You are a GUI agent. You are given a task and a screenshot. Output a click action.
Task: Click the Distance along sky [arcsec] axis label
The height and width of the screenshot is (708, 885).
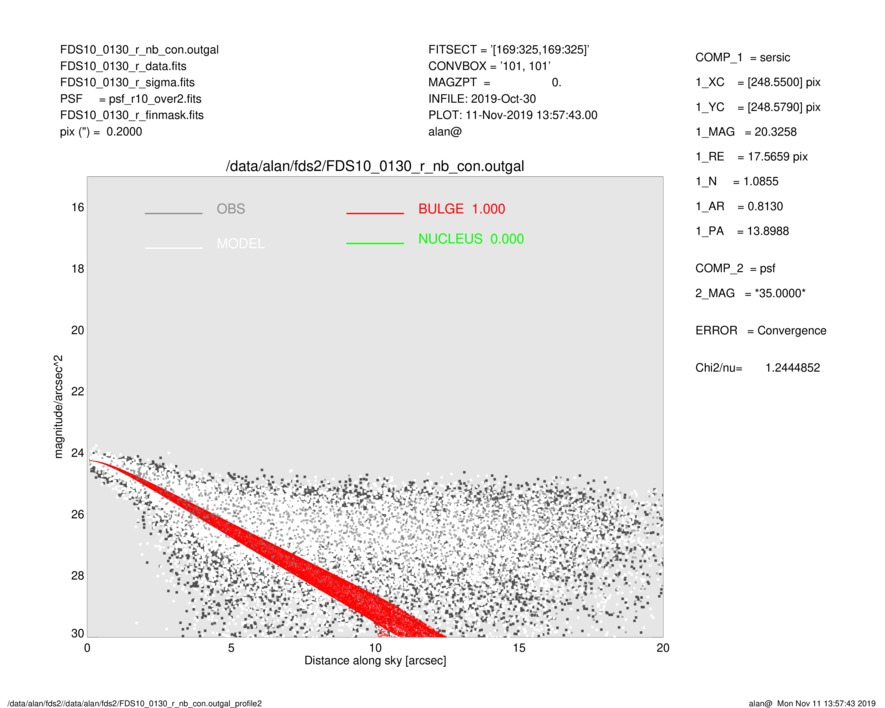(x=375, y=661)
